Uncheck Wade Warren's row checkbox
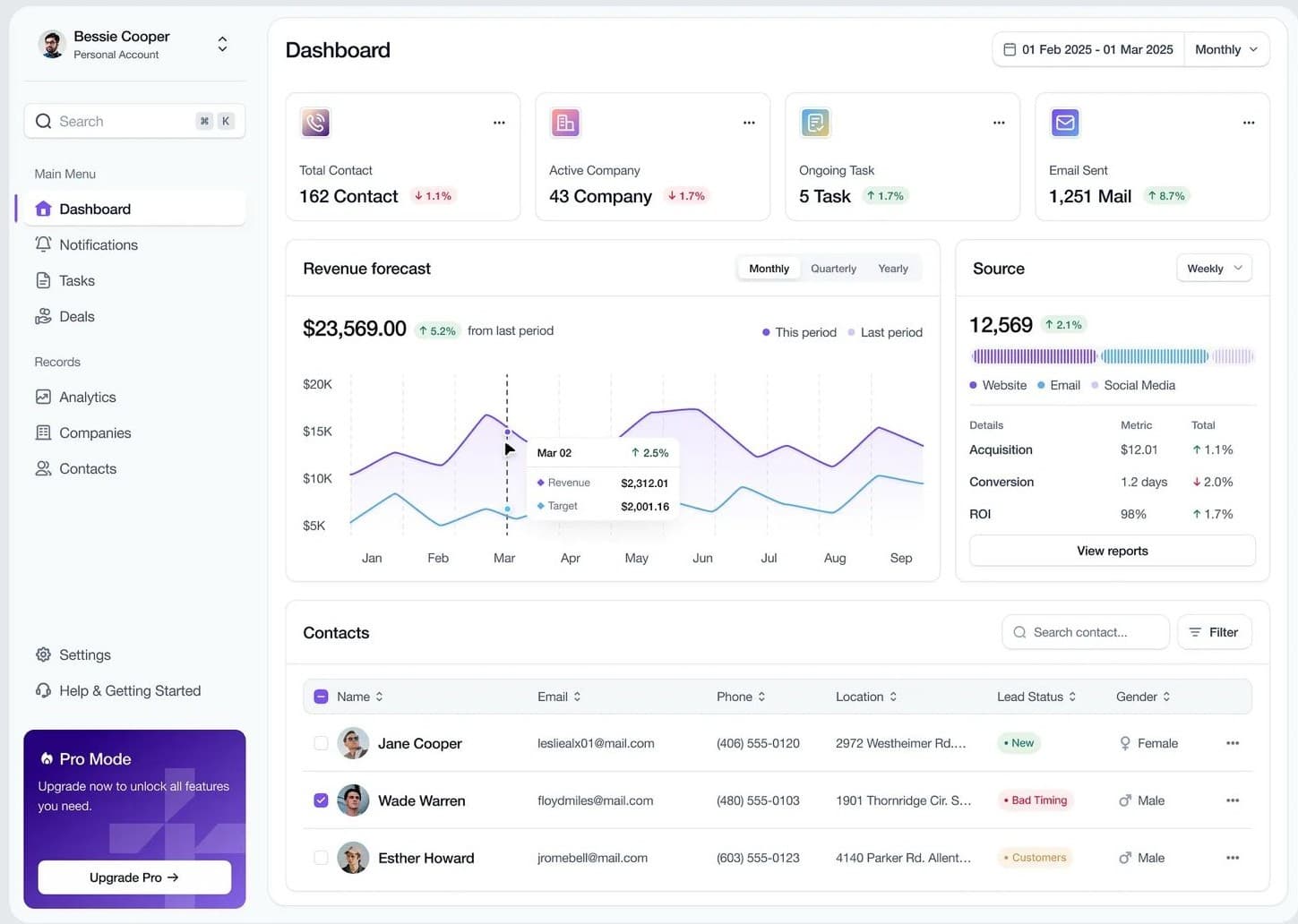The width and height of the screenshot is (1298, 924). tap(321, 800)
